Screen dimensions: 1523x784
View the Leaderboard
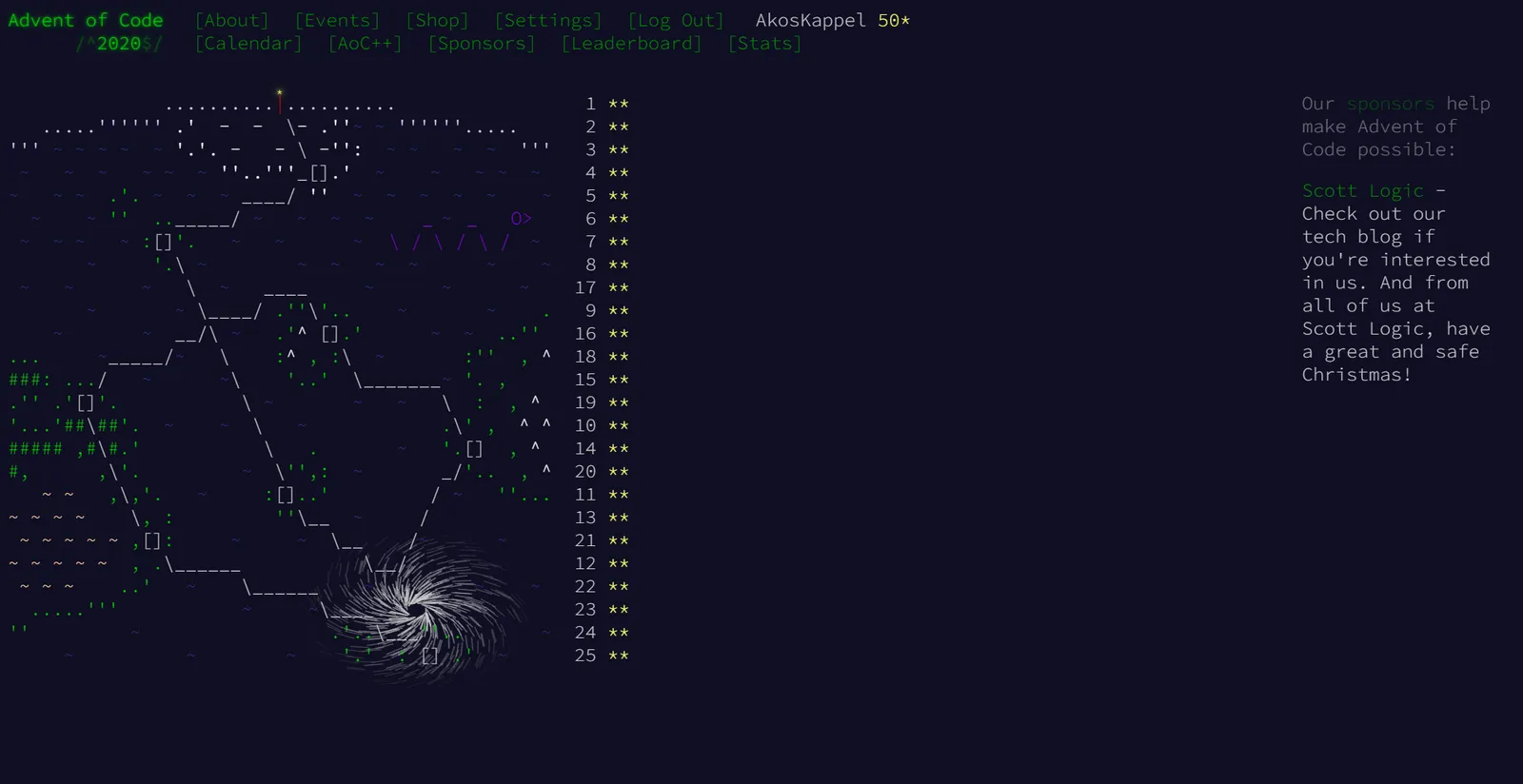click(x=632, y=44)
